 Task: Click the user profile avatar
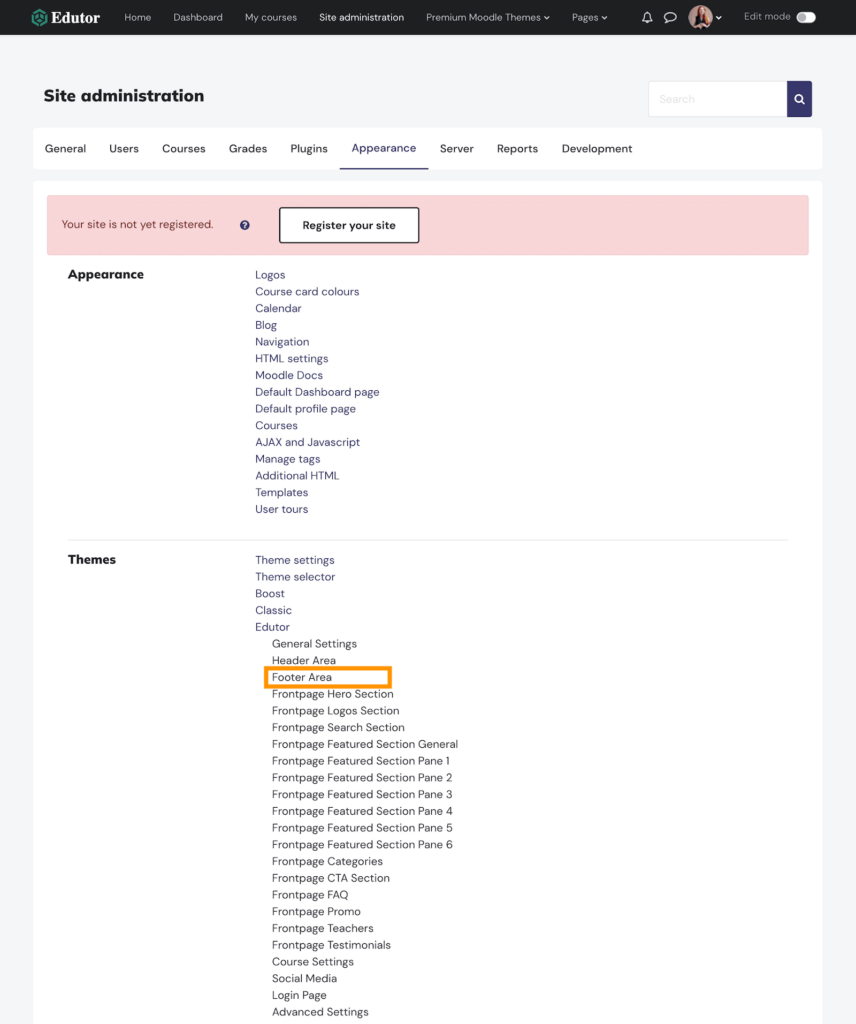point(699,17)
